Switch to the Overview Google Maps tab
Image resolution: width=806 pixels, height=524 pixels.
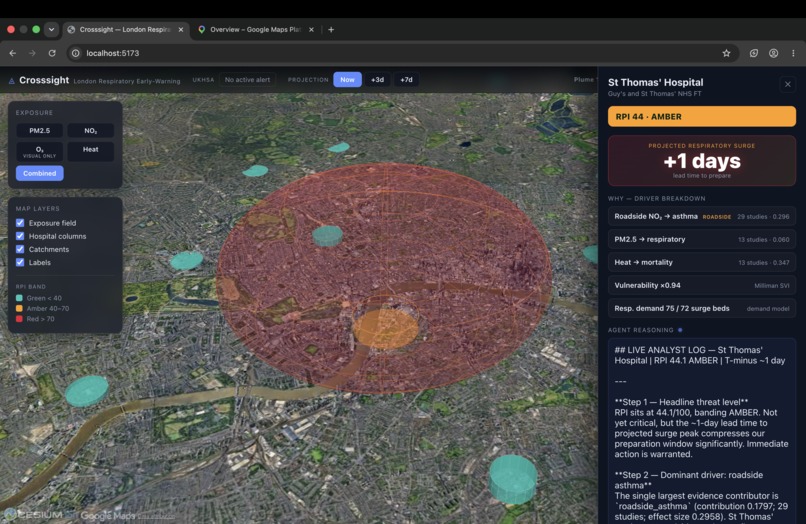256,30
